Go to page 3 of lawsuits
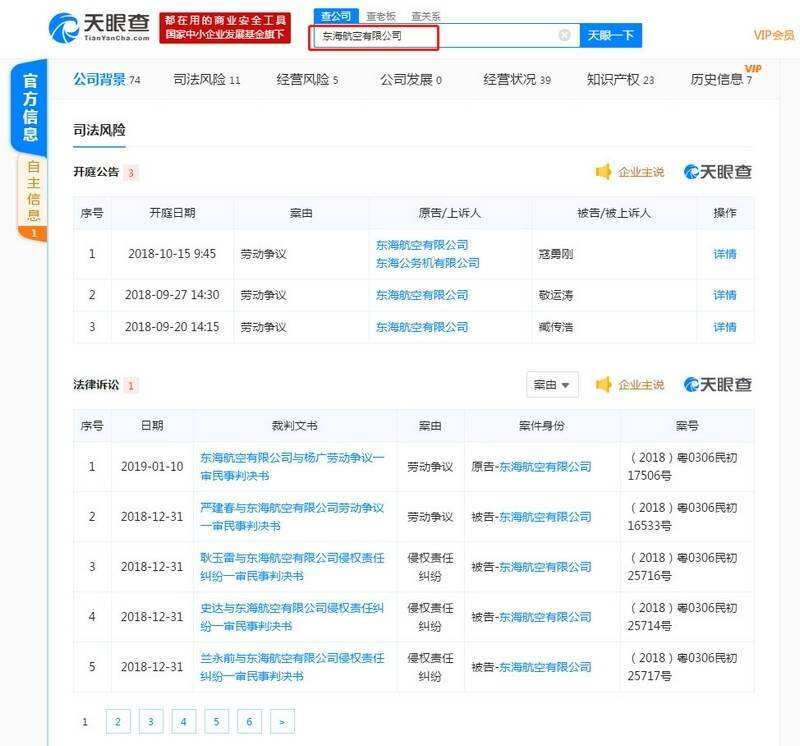The height and width of the screenshot is (746, 800). (151, 722)
